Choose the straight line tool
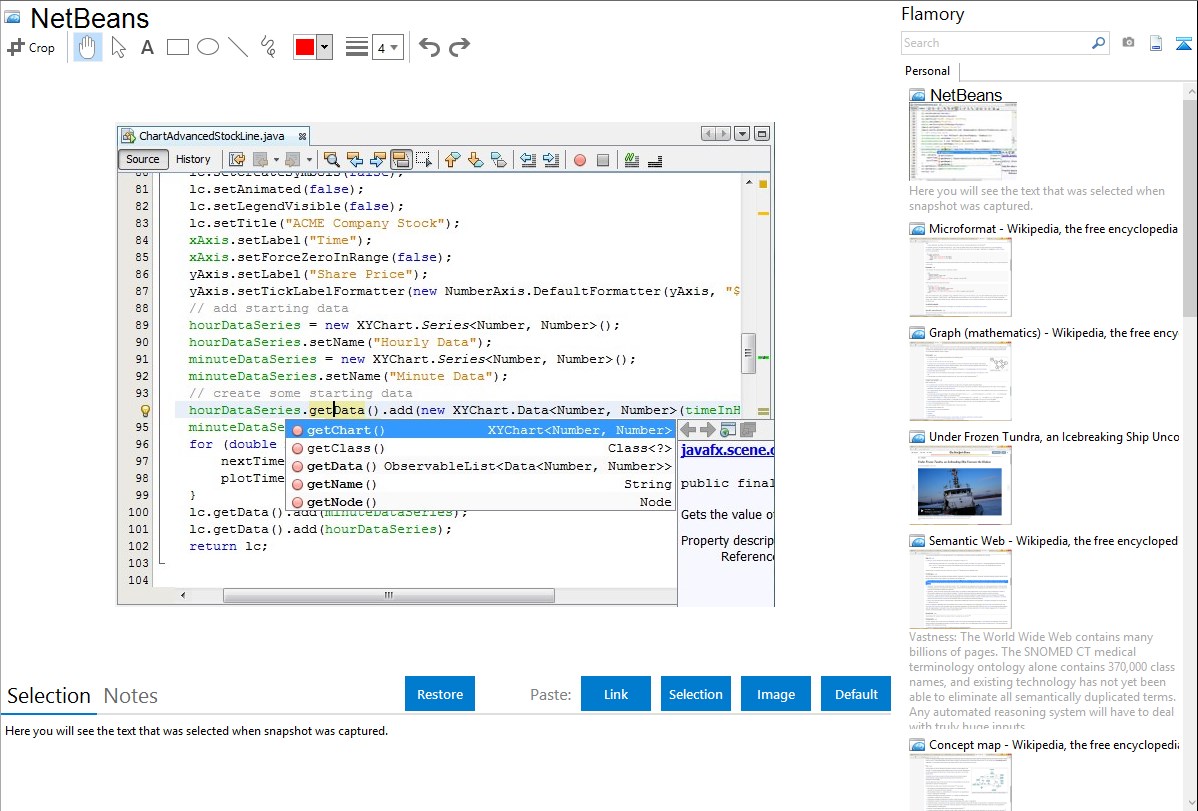Viewport: 1198px width, 811px height. 238,47
